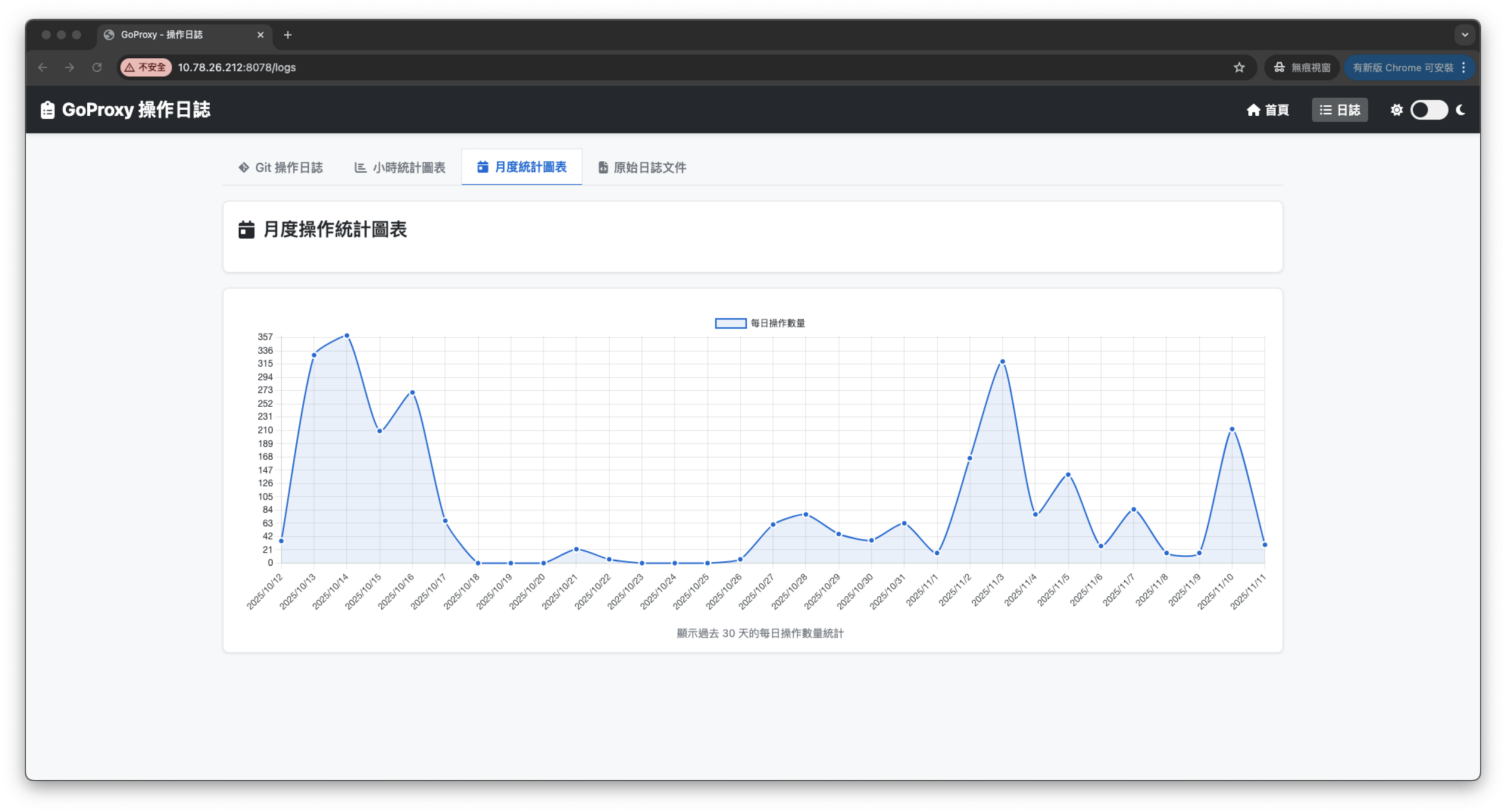Click the sun light-mode icon
Image resolution: width=1506 pixels, height=812 pixels.
[x=1396, y=110]
